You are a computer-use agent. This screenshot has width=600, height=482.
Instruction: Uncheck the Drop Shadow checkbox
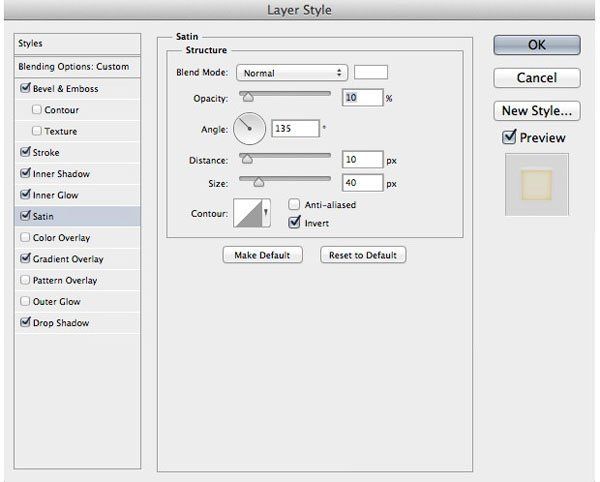(x=25, y=322)
